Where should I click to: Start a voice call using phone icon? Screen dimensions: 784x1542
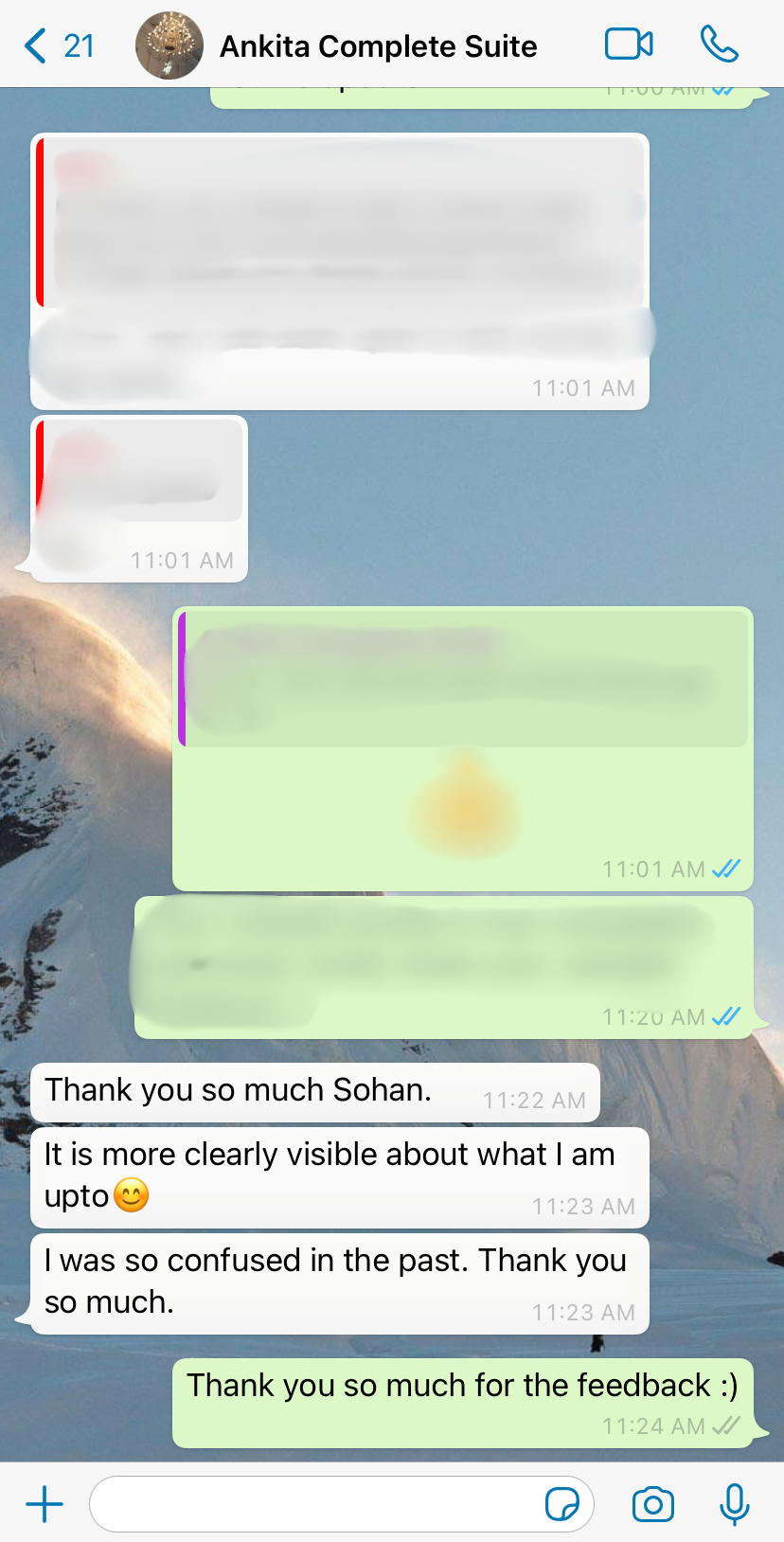tap(719, 45)
